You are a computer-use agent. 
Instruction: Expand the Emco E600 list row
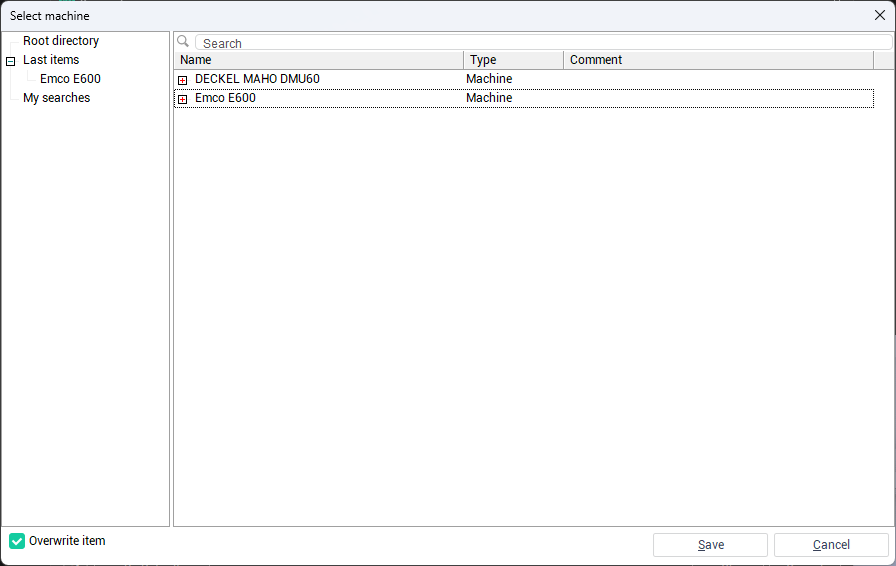(x=182, y=99)
